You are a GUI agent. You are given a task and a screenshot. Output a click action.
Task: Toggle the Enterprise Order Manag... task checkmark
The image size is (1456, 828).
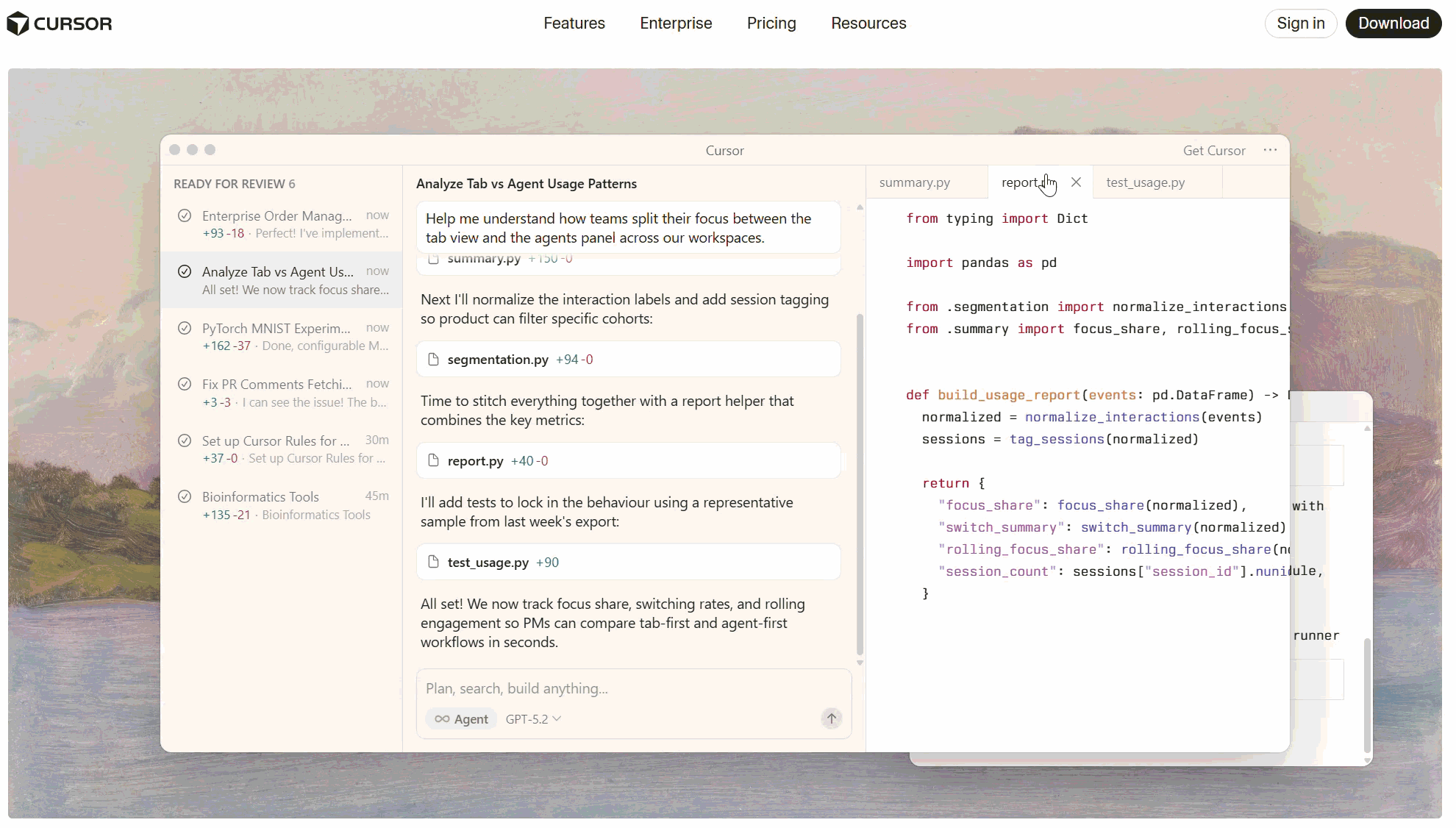click(x=185, y=215)
